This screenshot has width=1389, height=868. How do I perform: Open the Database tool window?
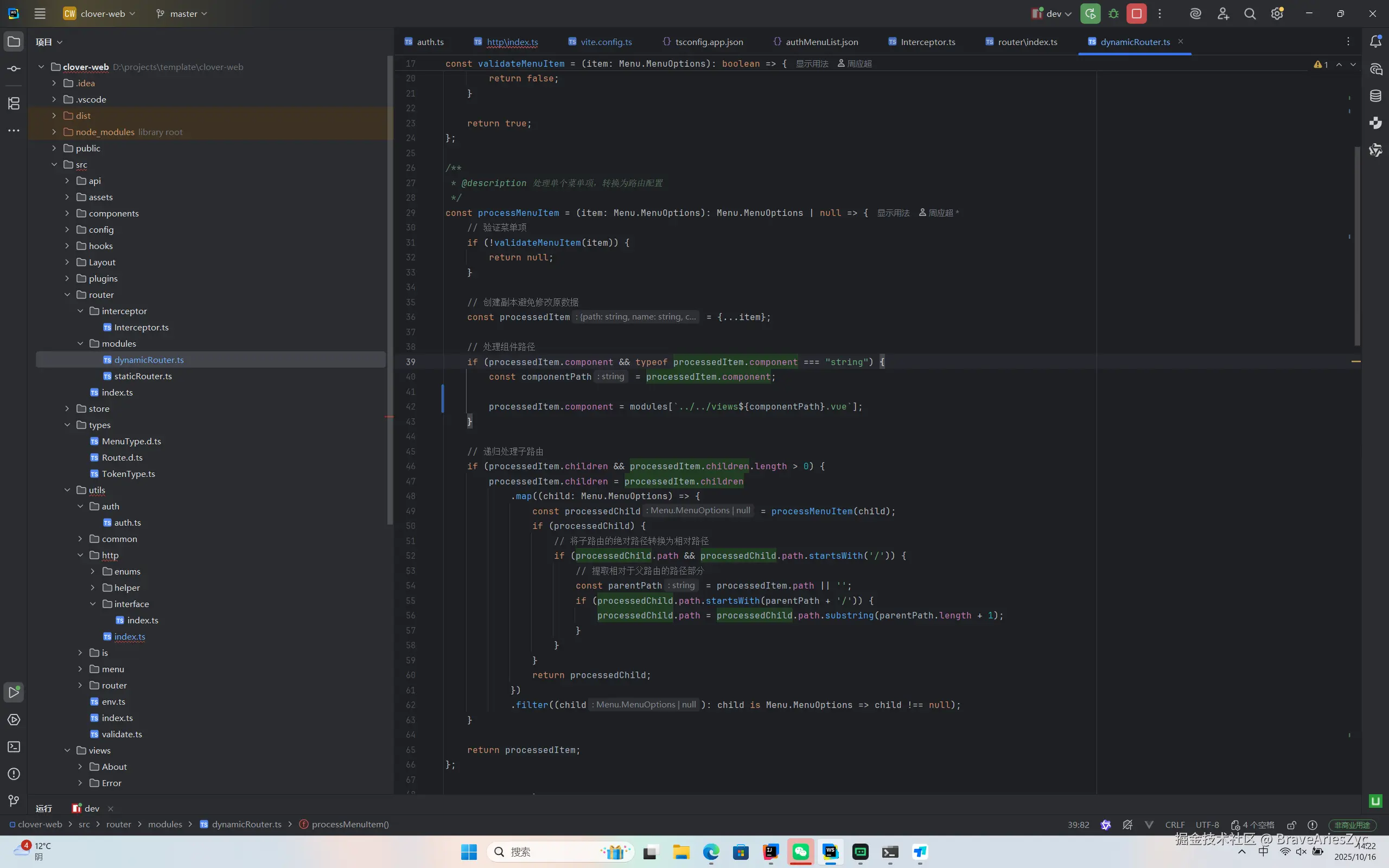coord(1376,96)
